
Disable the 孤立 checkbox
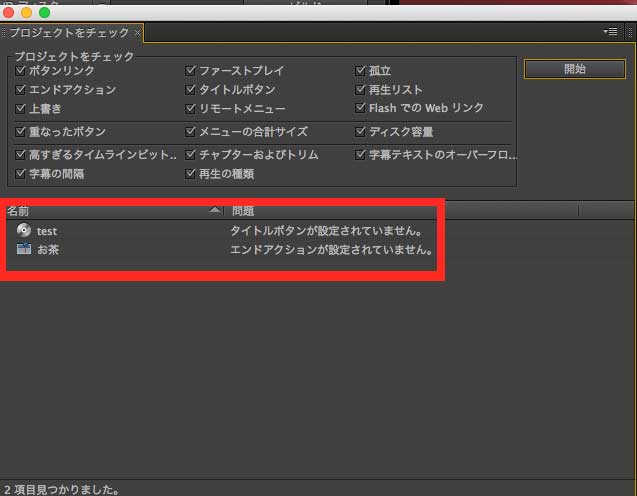tap(361, 71)
